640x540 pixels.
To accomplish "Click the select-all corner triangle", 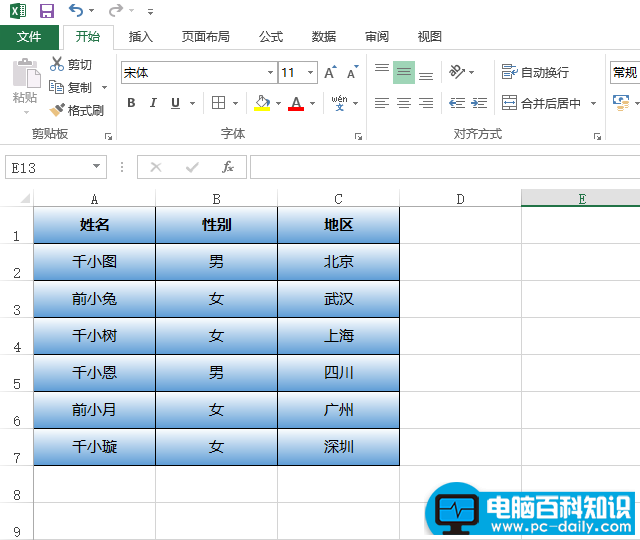I will [25, 198].
